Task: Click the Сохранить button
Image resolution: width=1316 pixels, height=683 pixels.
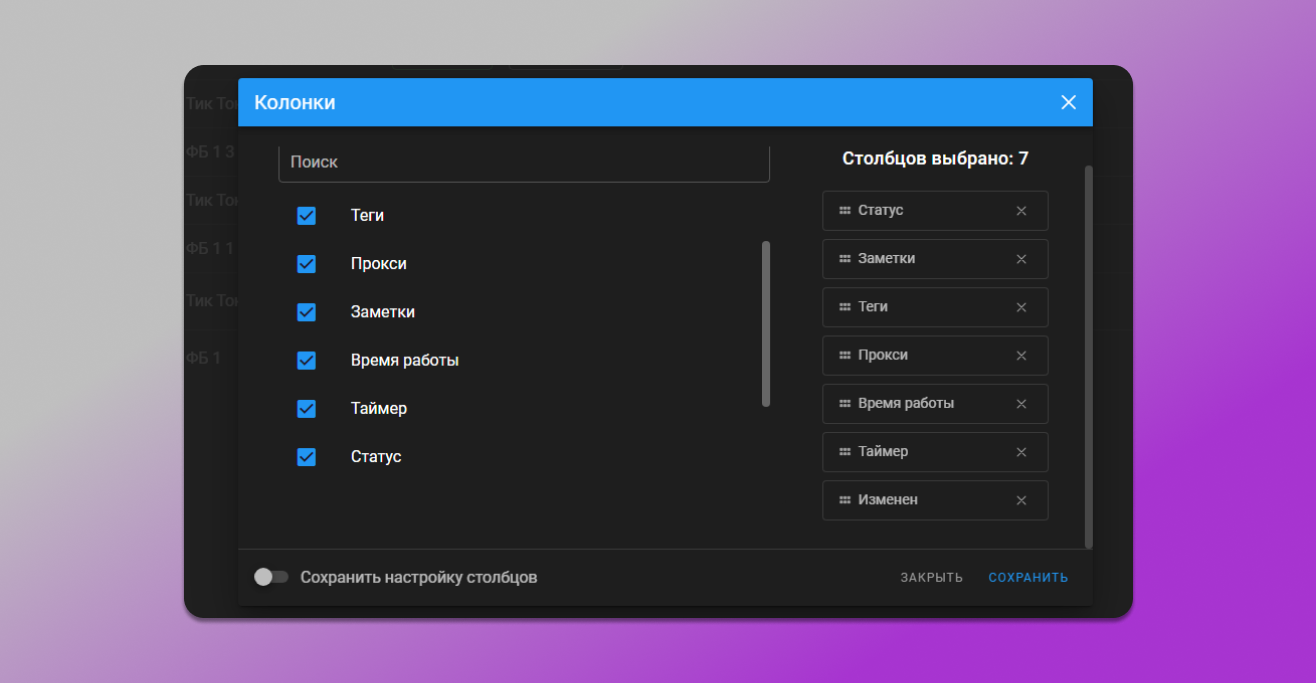Action: click(x=1028, y=577)
